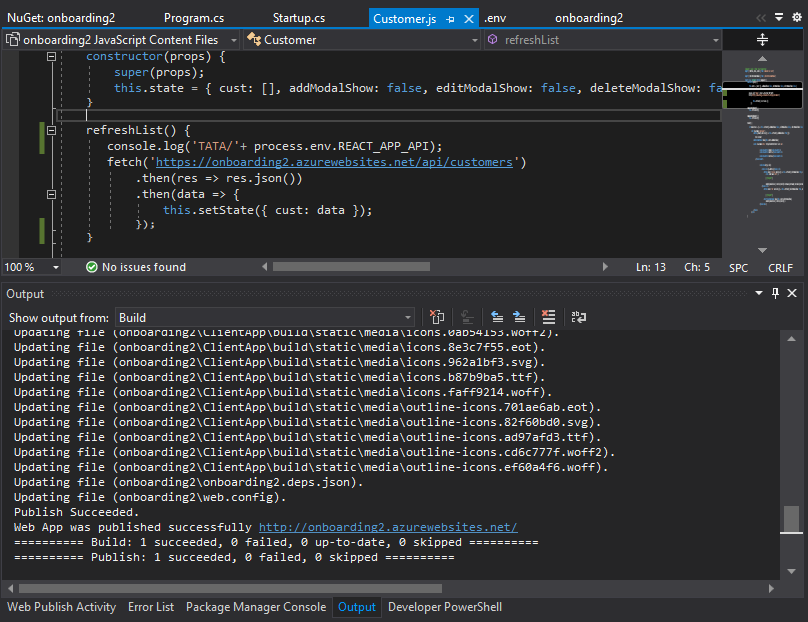Toggle Word Wrap in the Output panel
The width and height of the screenshot is (808, 622).
tap(579, 317)
